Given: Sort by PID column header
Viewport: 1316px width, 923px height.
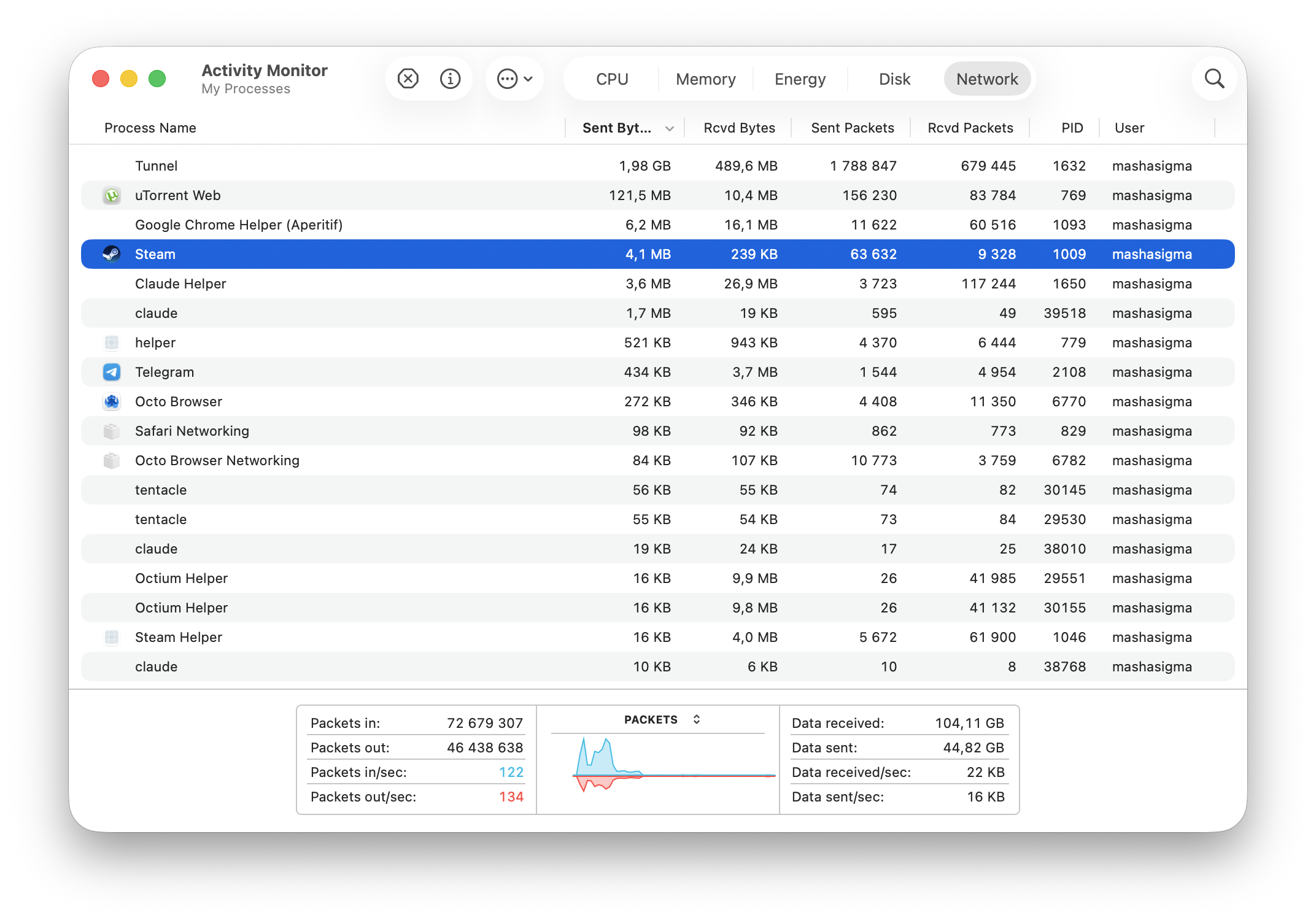Looking at the screenshot, I should pos(1072,128).
